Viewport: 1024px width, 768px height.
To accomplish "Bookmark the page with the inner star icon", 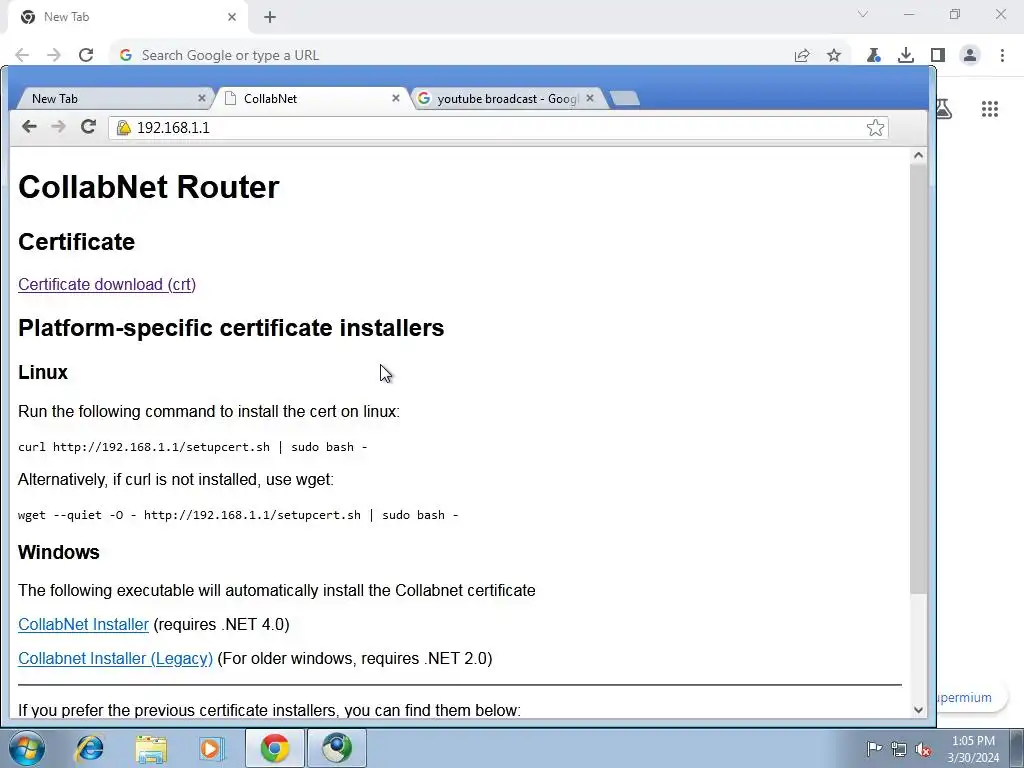I will point(875,127).
